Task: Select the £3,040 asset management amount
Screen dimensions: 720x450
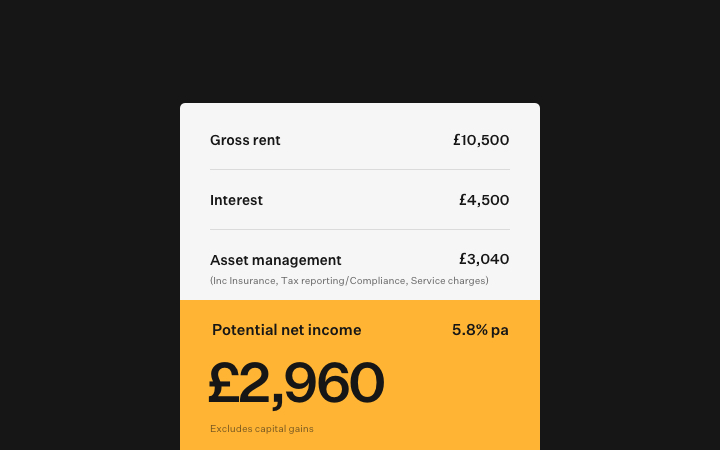Action: click(484, 260)
